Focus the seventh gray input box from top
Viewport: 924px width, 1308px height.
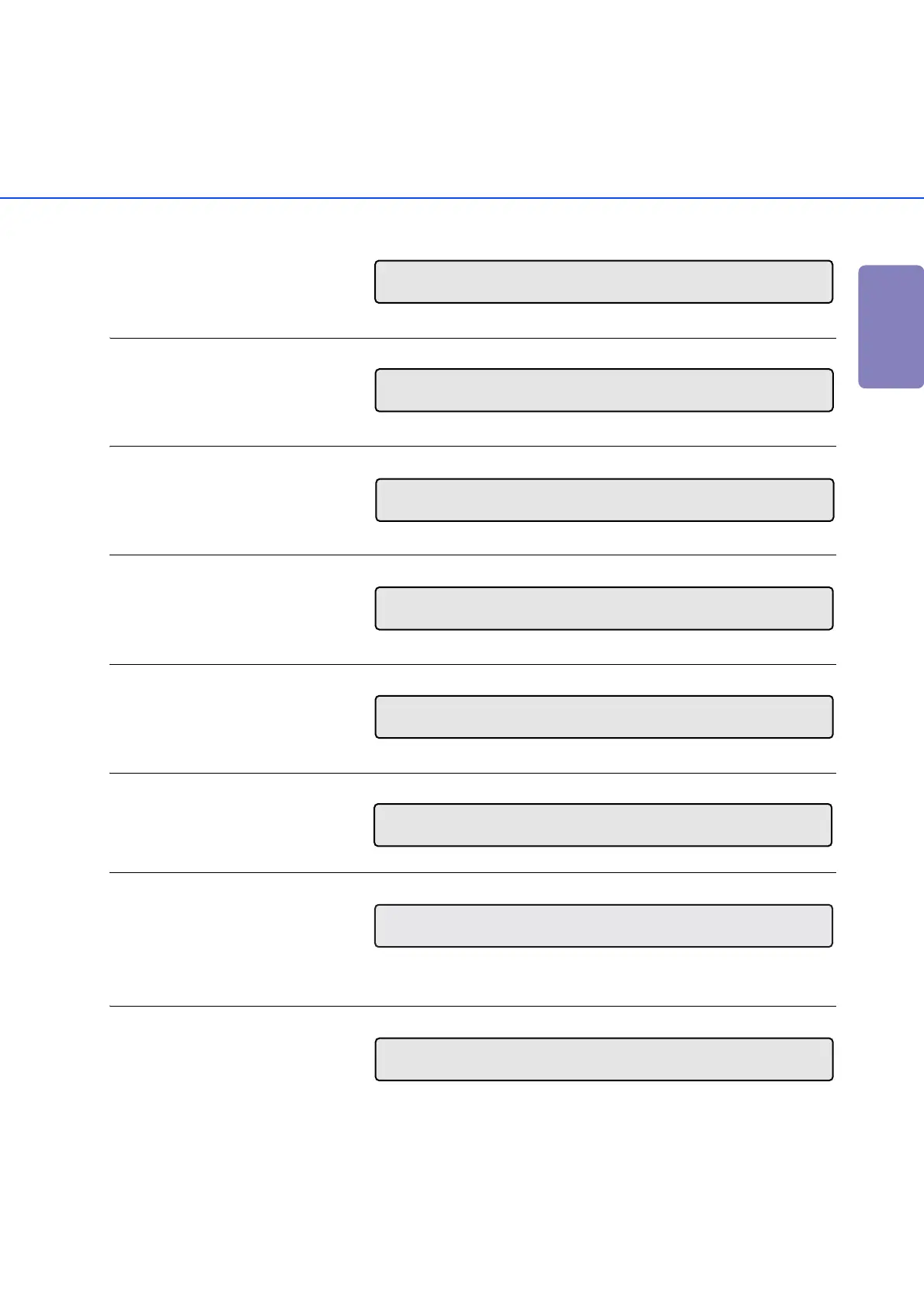pos(603,926)
